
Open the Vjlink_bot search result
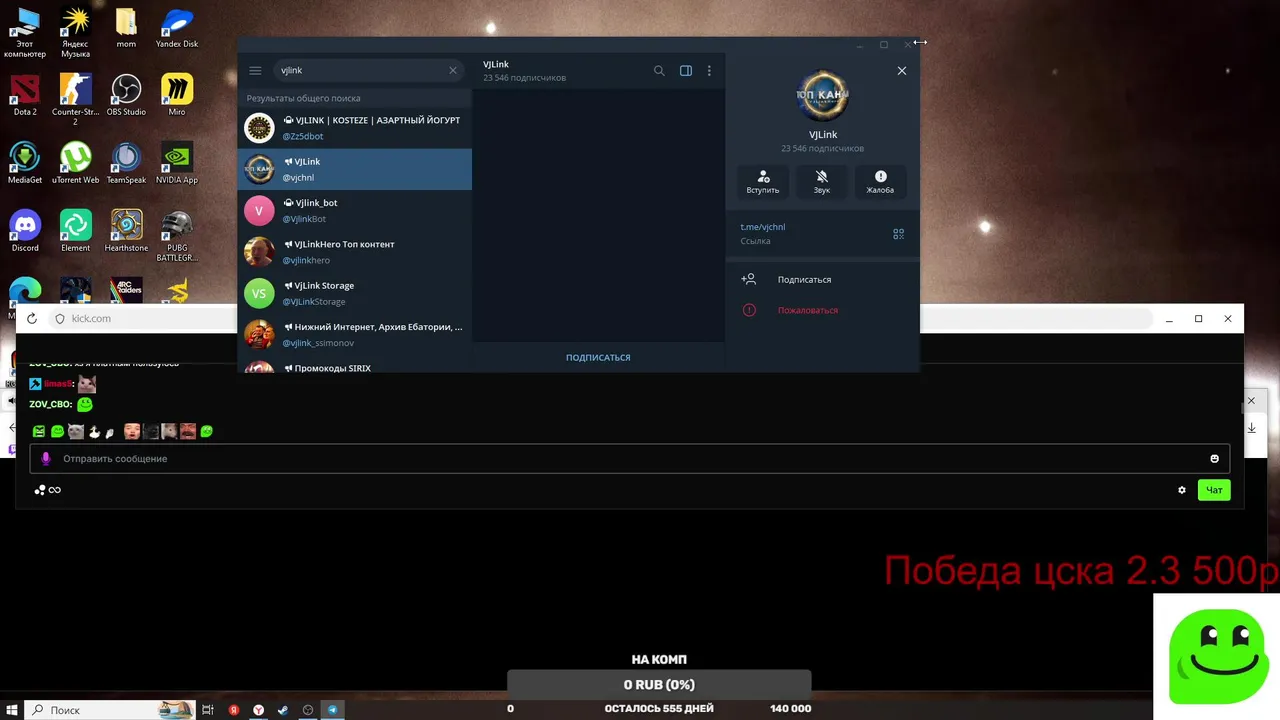(355, 210)
